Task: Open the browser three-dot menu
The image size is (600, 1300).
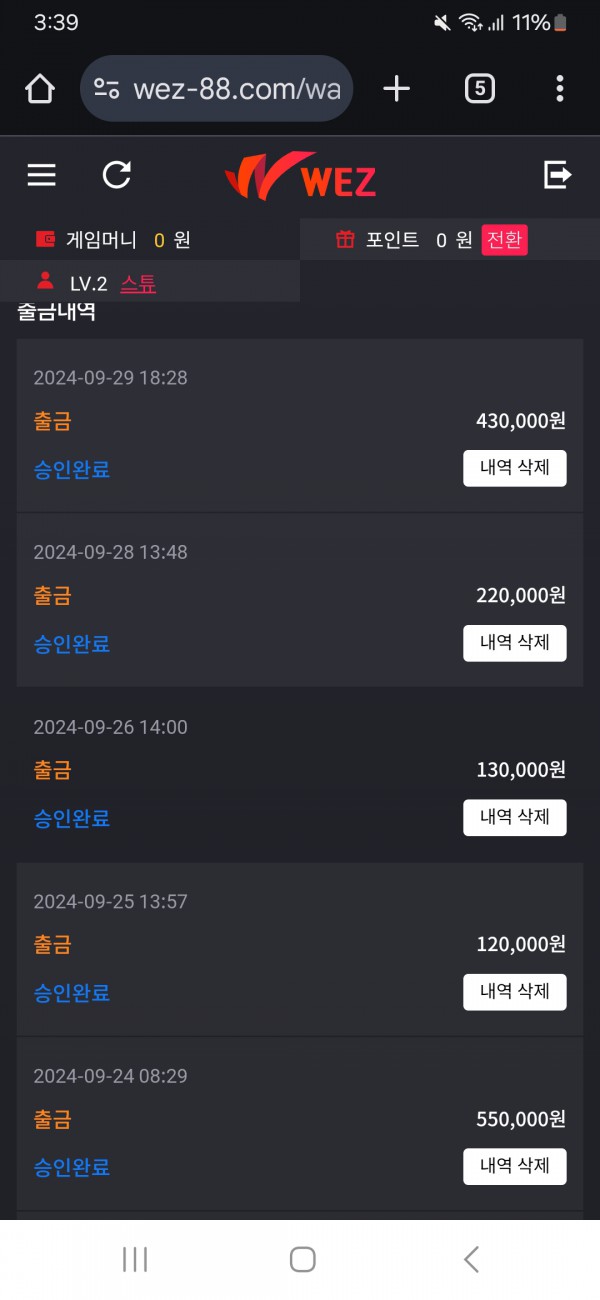Action: (560, 89)
